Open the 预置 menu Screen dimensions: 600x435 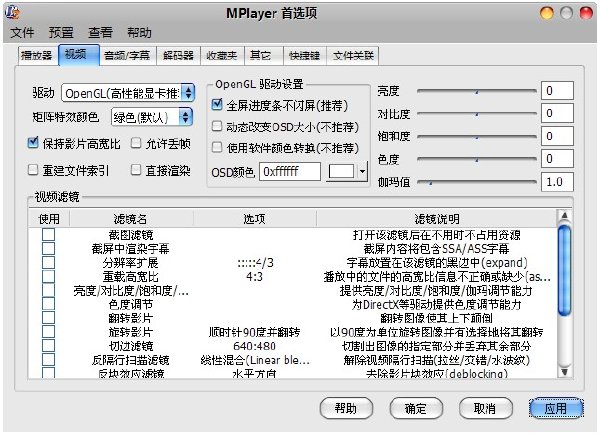pyautogui.click(x=61, y=33)
